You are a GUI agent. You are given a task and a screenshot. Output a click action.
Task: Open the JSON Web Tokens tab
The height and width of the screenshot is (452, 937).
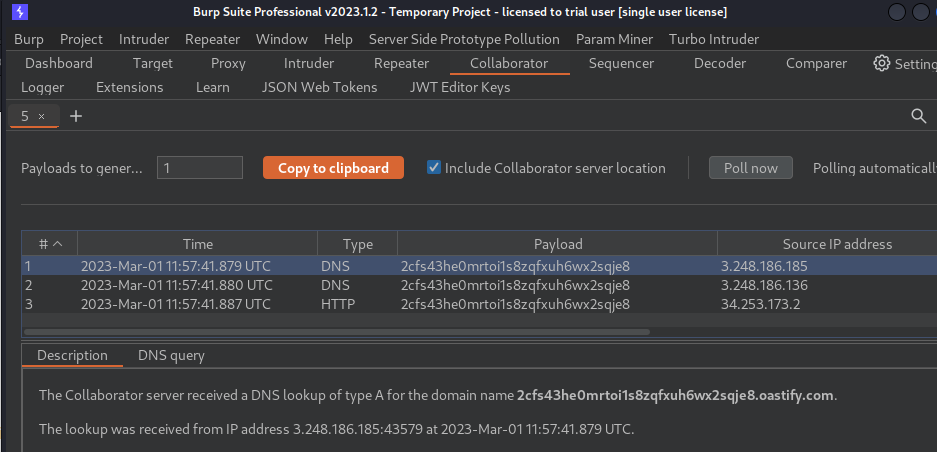320,87
